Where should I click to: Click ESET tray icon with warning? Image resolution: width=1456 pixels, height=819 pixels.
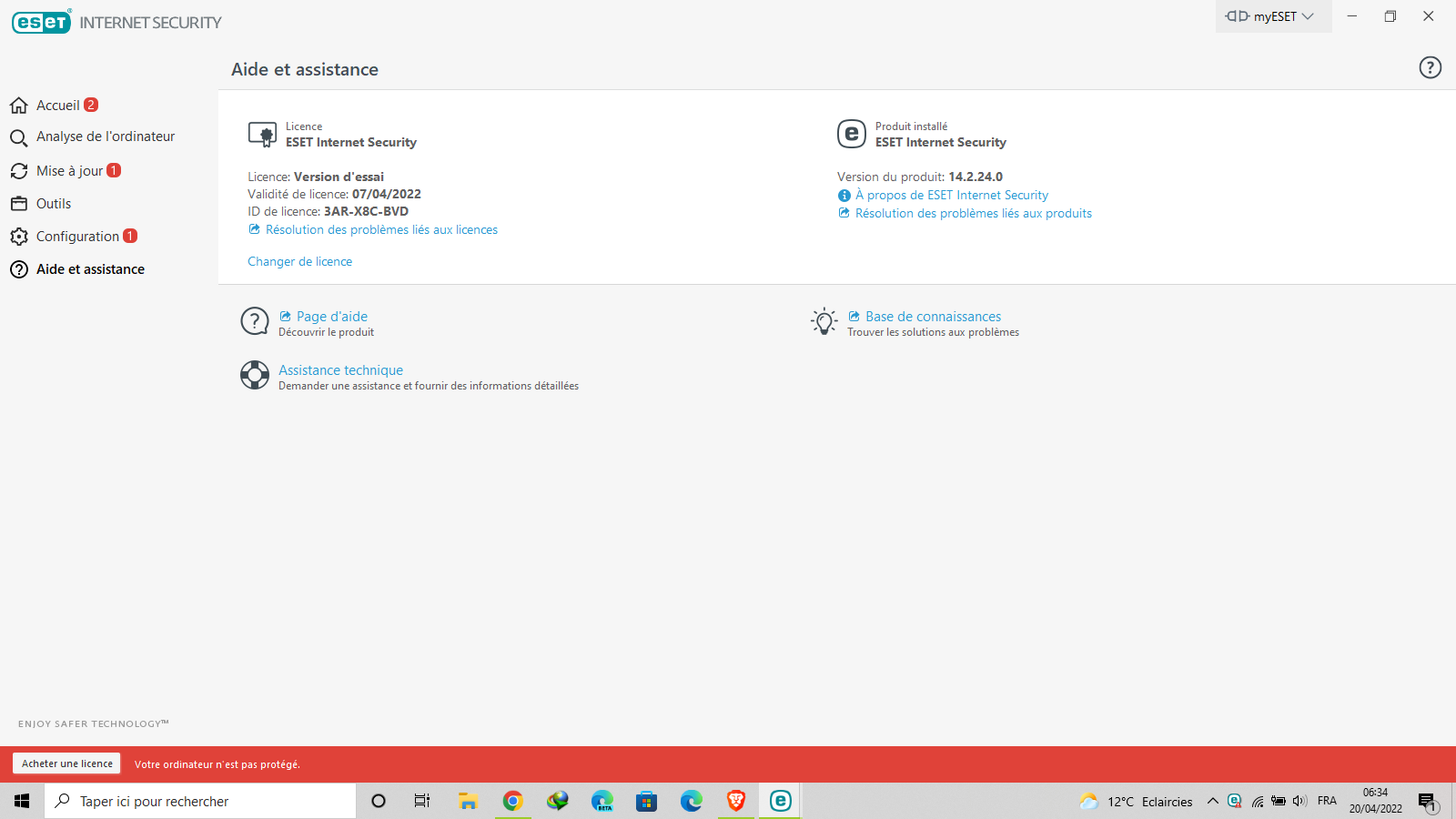(1235, 801)
